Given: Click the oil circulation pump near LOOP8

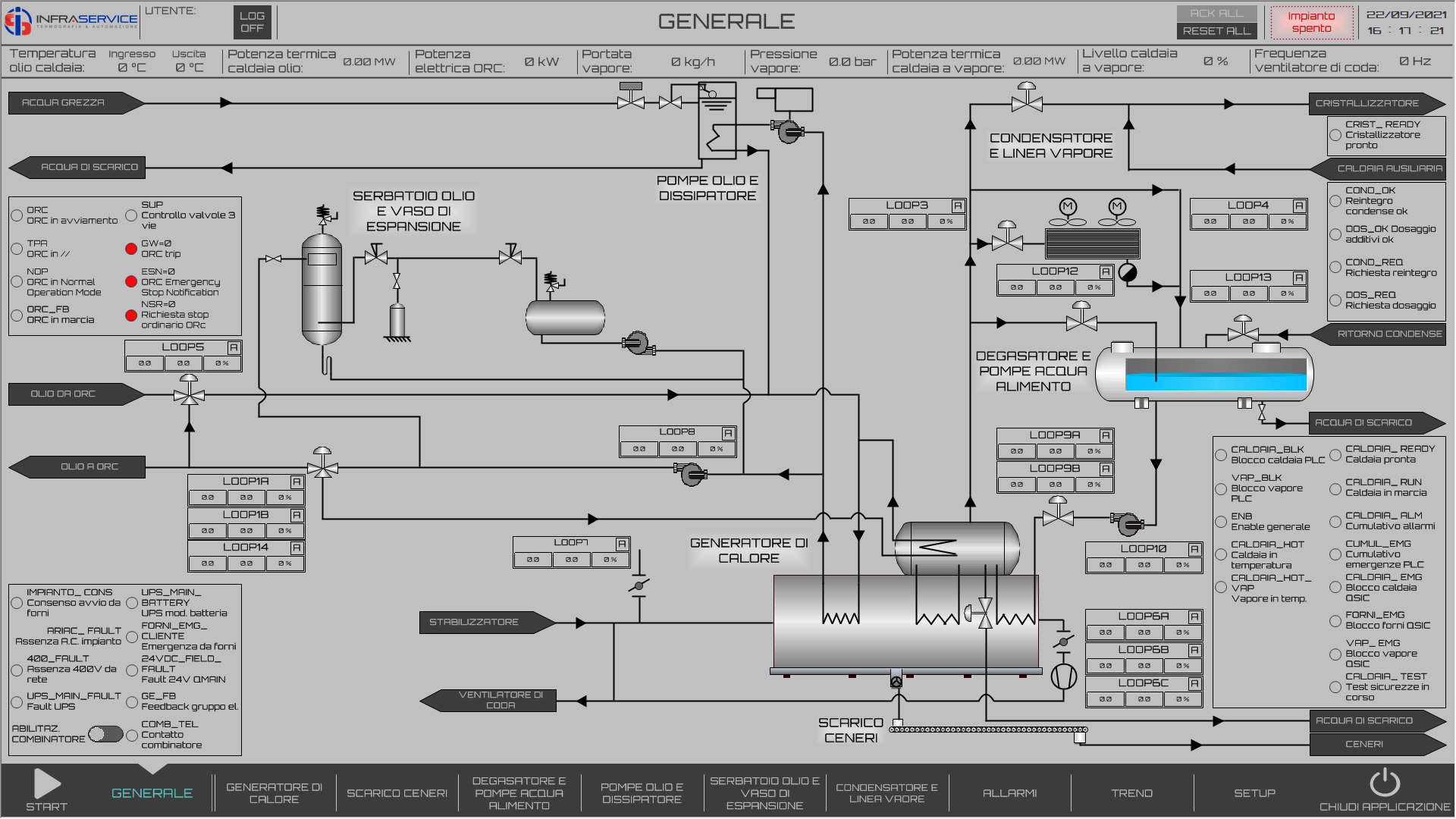Looking at the screenshot, I should [691, 475].
